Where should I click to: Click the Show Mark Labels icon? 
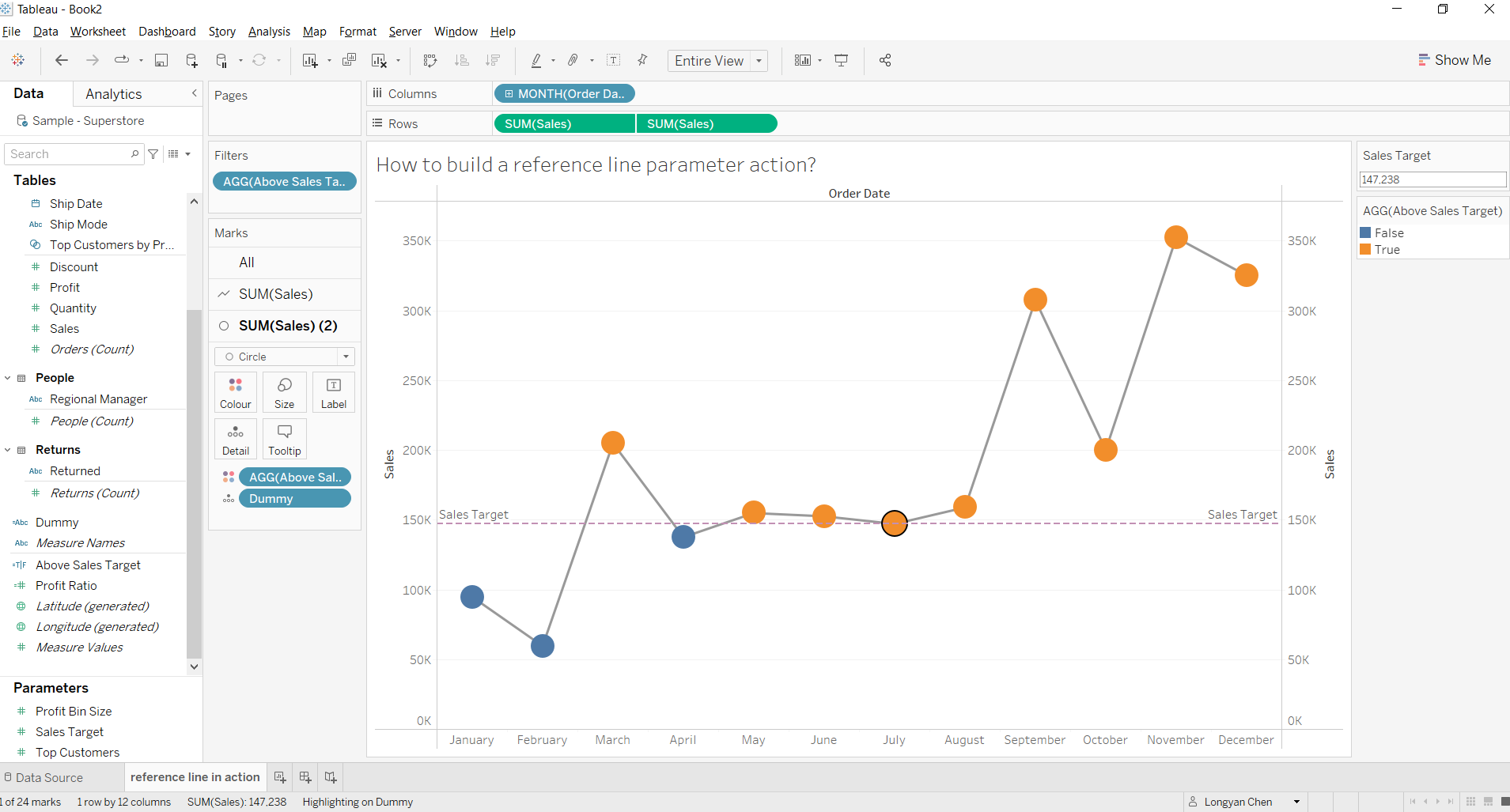[615, 60]
